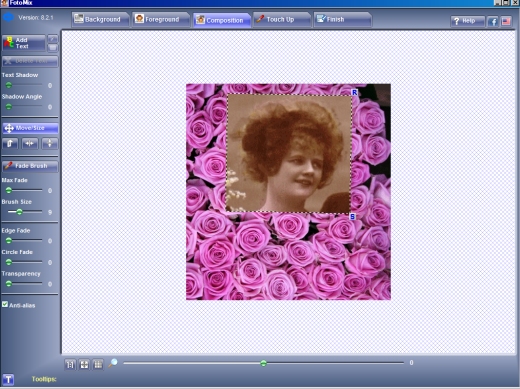Click the 1:1 actual size icon
This screenshot has height=389, width=520.
pos(70,365)
